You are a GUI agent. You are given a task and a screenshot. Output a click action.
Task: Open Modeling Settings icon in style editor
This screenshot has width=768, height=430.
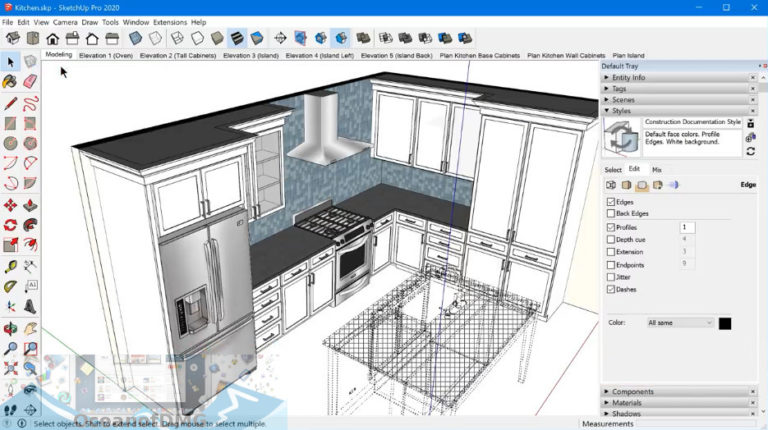[673, 185]
